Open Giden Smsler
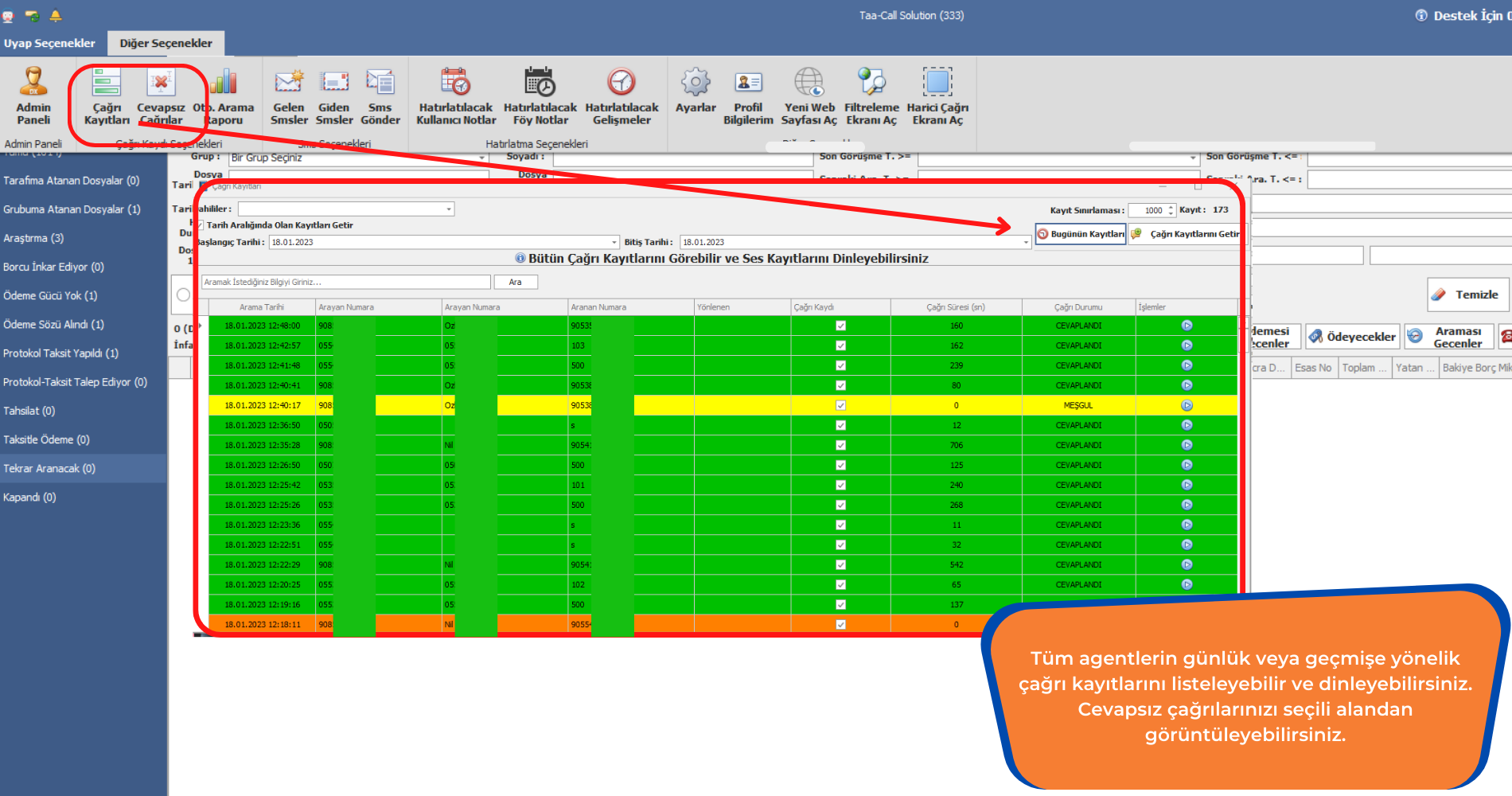 (334, 96)
